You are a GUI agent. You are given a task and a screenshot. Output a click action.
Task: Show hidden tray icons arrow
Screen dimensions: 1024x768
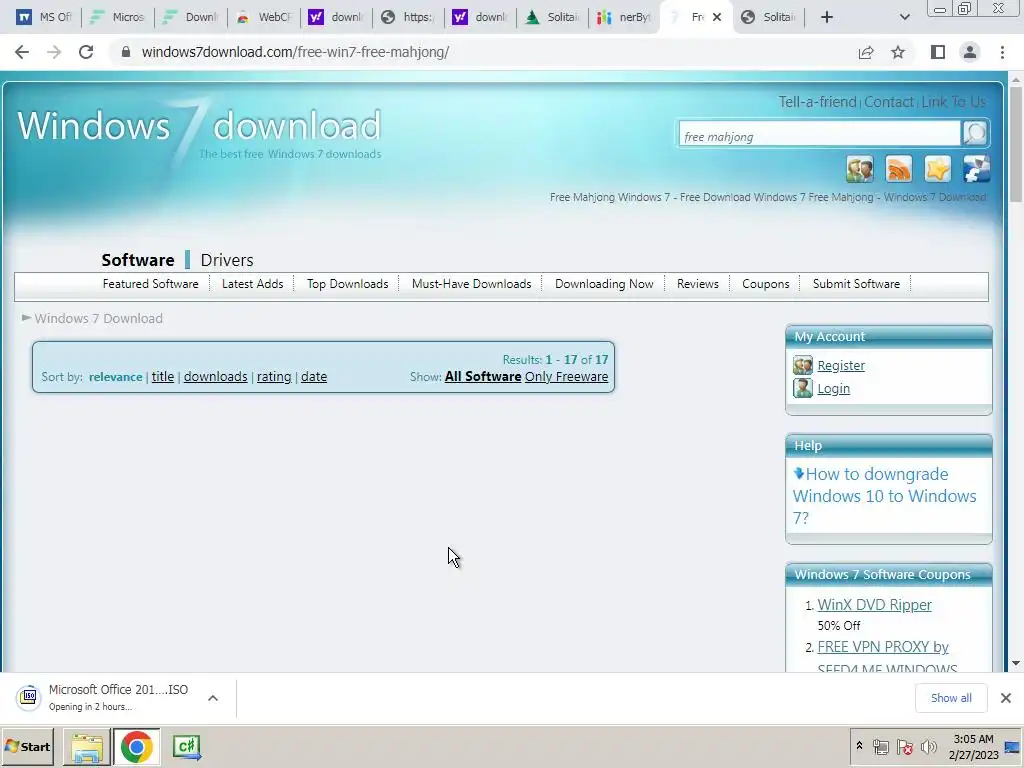pyautogui.click(x=859, y=746)
